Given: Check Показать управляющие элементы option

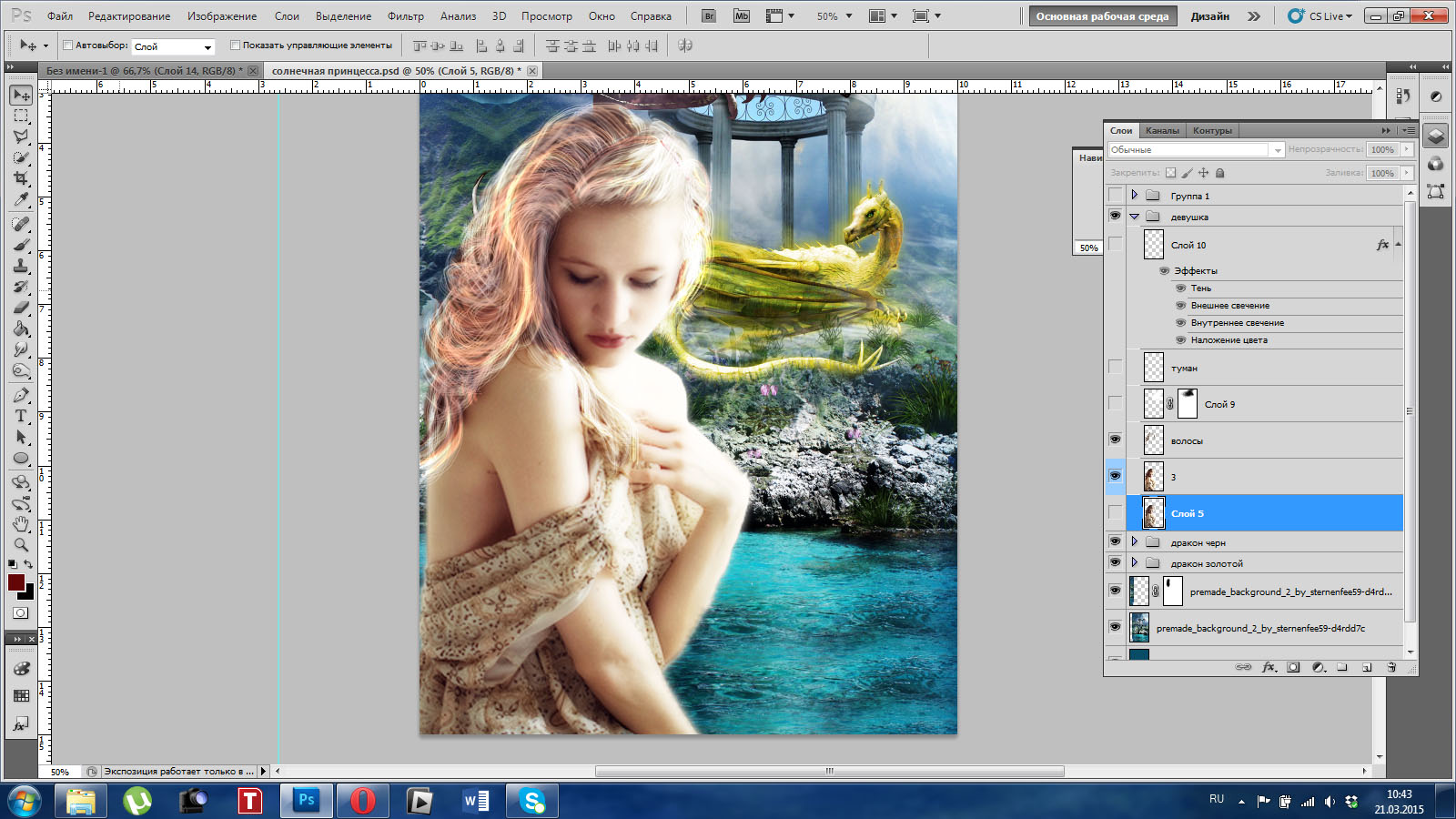Looking at the screenshot, I should [235, 45].
